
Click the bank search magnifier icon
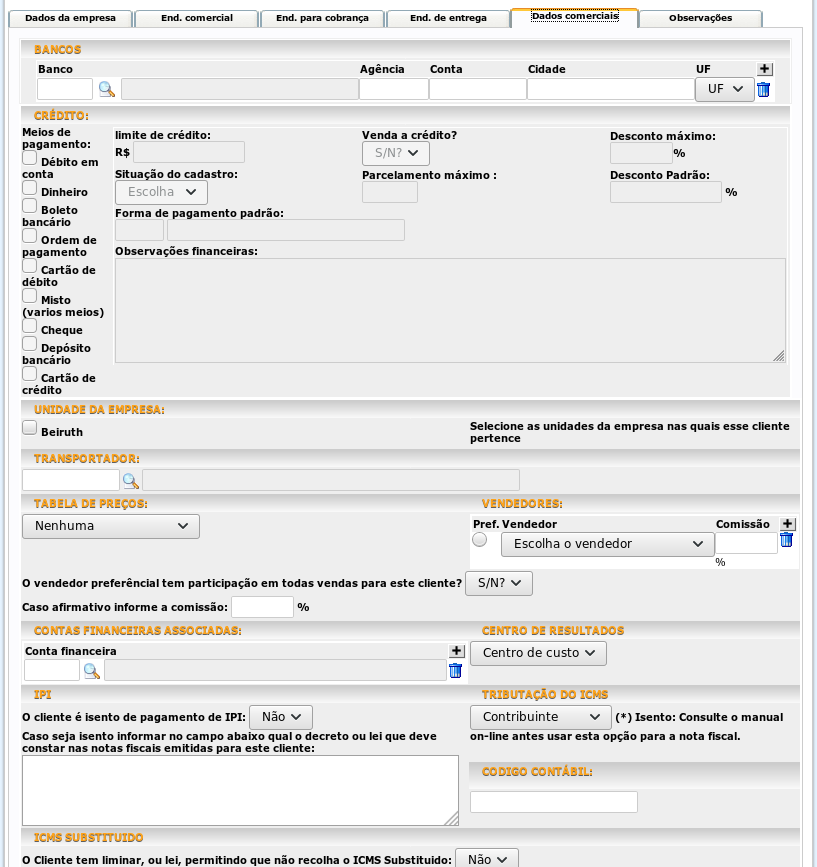106,89
